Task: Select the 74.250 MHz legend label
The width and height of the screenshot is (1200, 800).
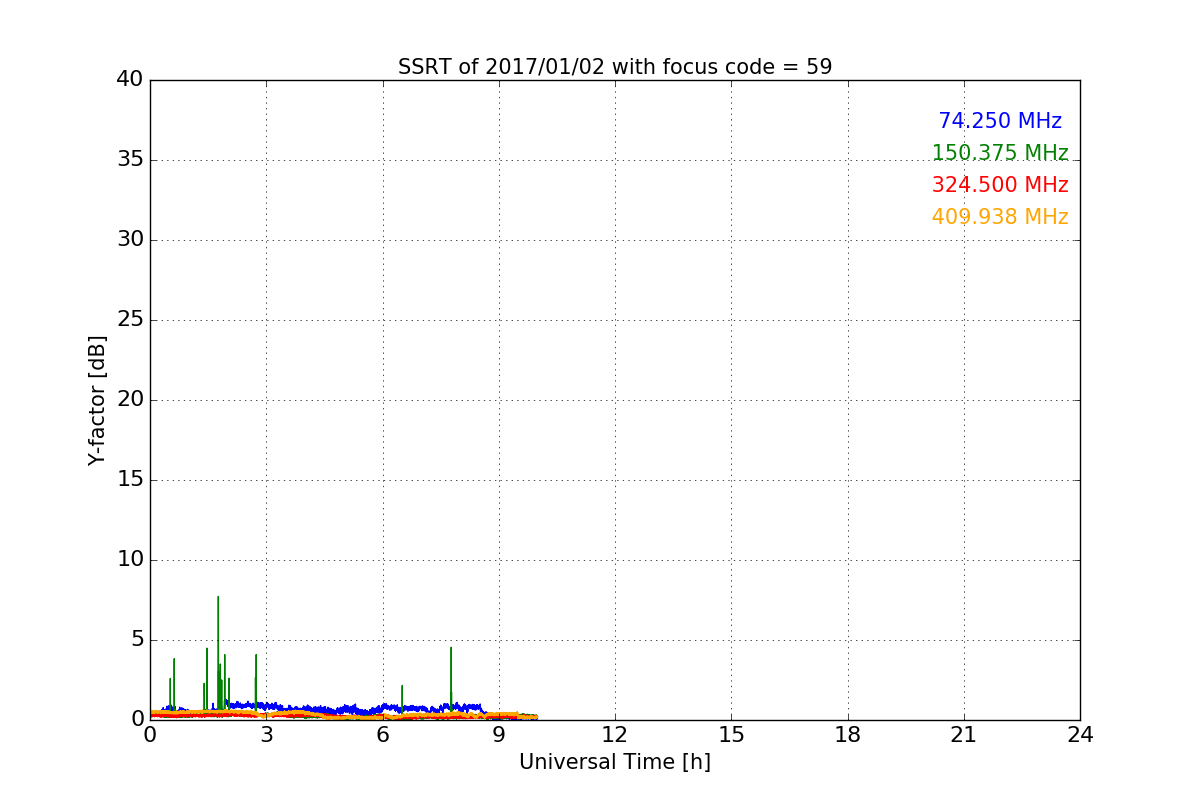Action: (1000, 121)
